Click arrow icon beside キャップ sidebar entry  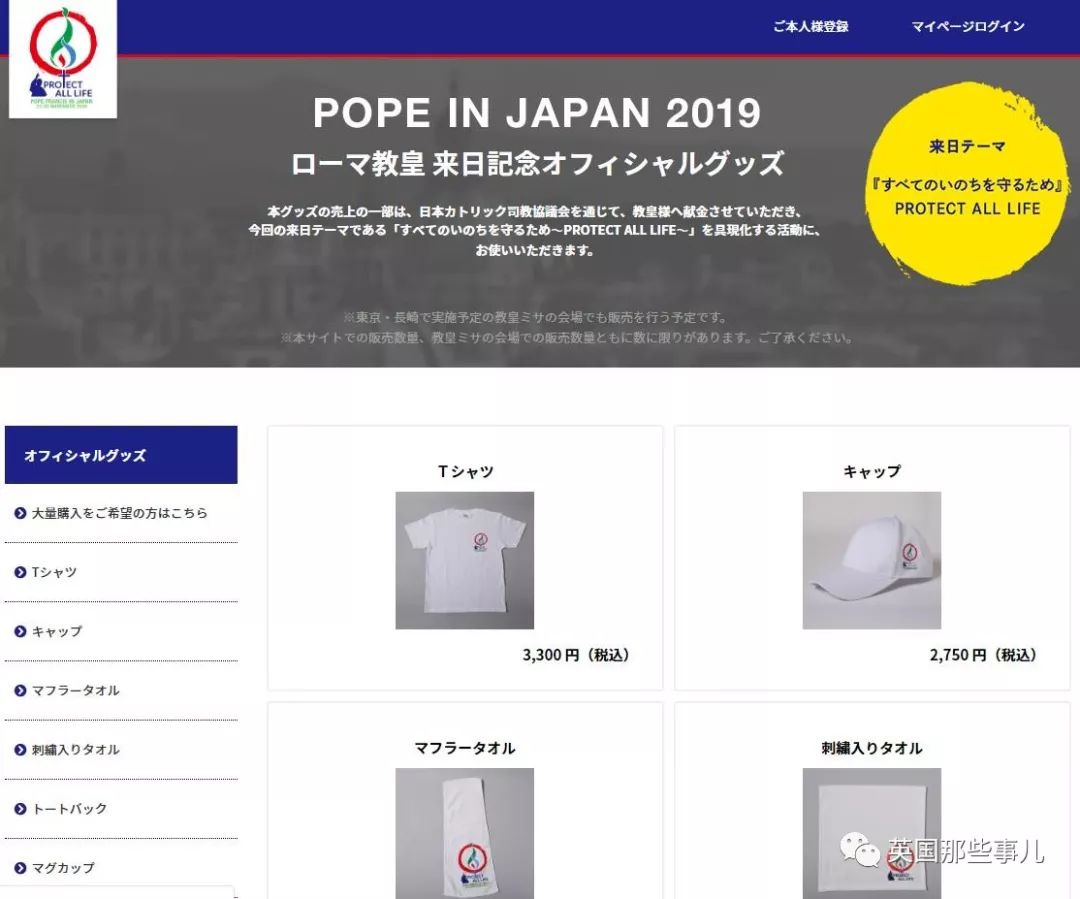coord(20,632)
